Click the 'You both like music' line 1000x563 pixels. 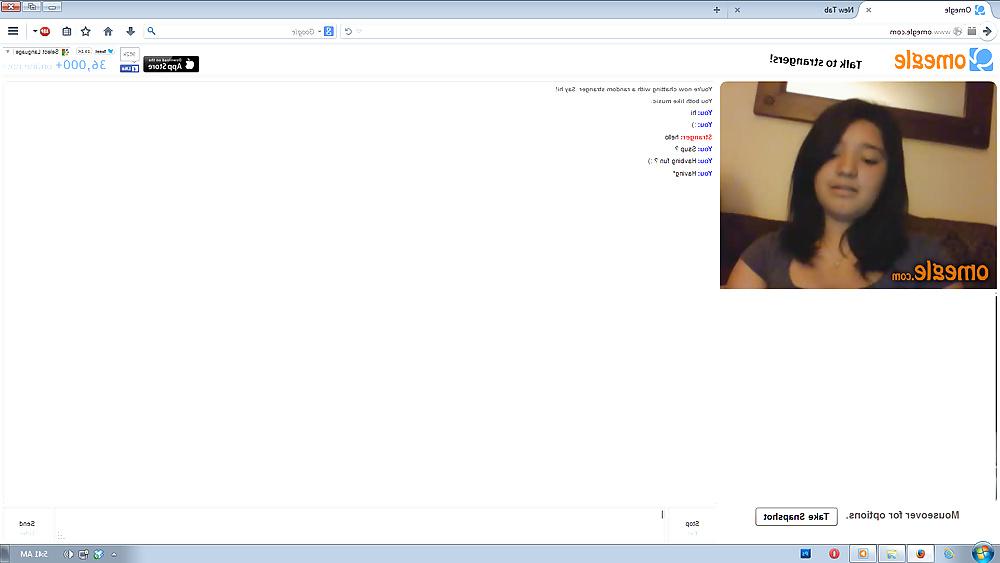click(x=682, y=101)
